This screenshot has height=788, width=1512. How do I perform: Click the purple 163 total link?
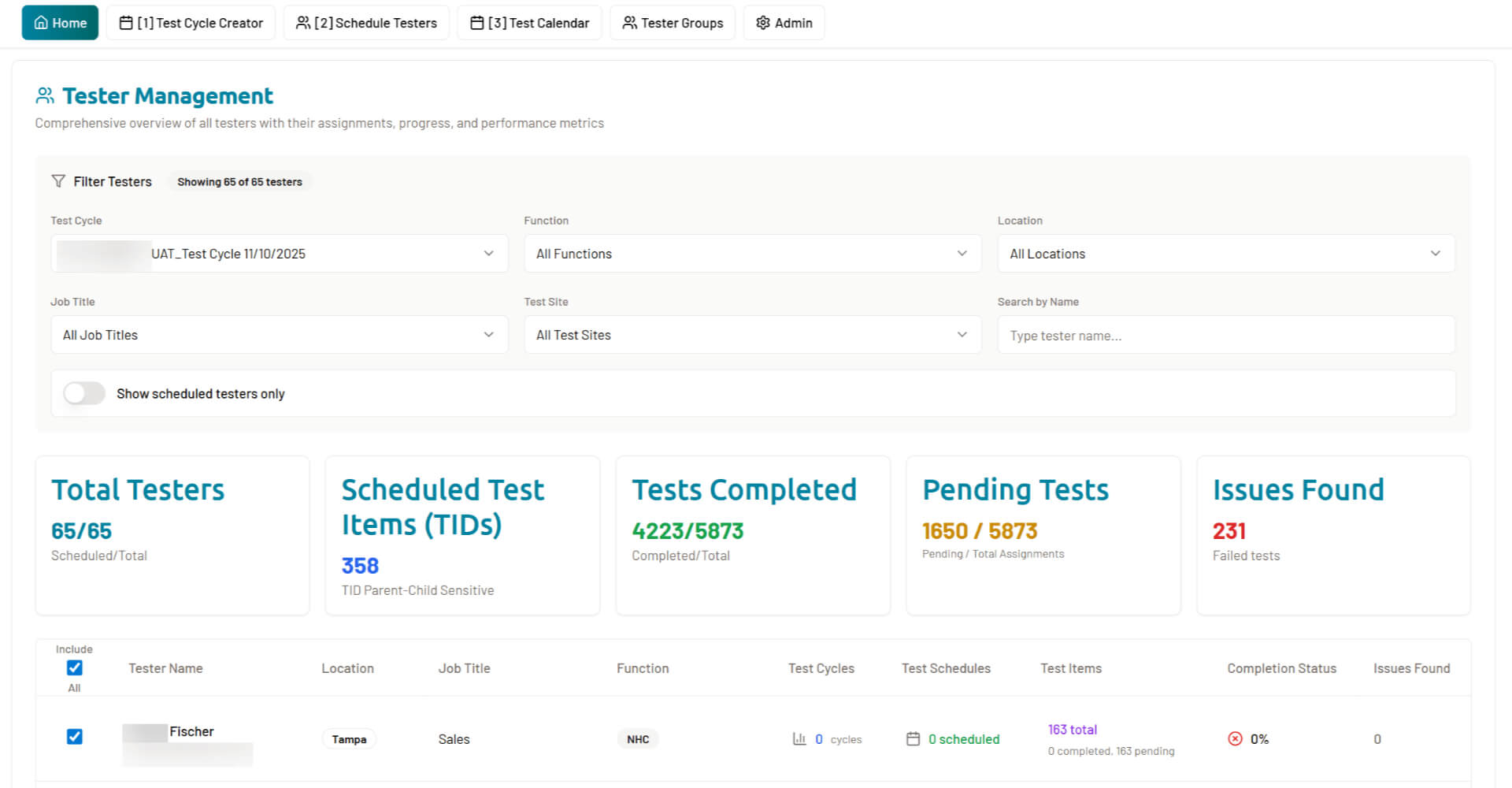pos(1072,729)
